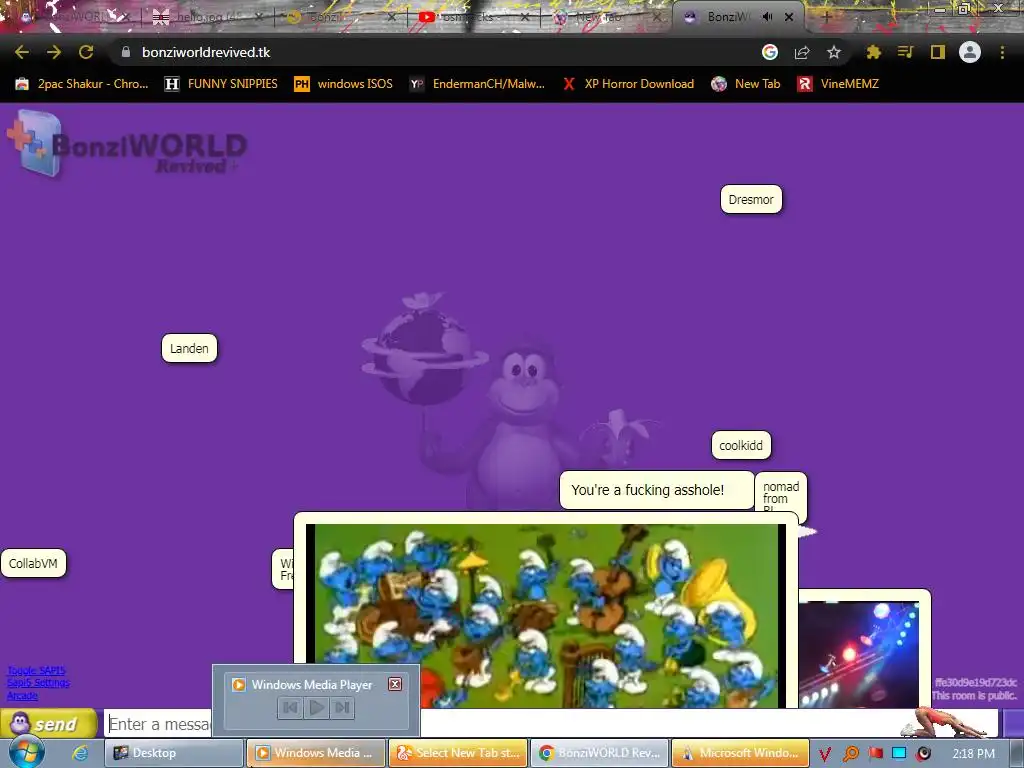Open a new browser tab

[x=826, y=17]
